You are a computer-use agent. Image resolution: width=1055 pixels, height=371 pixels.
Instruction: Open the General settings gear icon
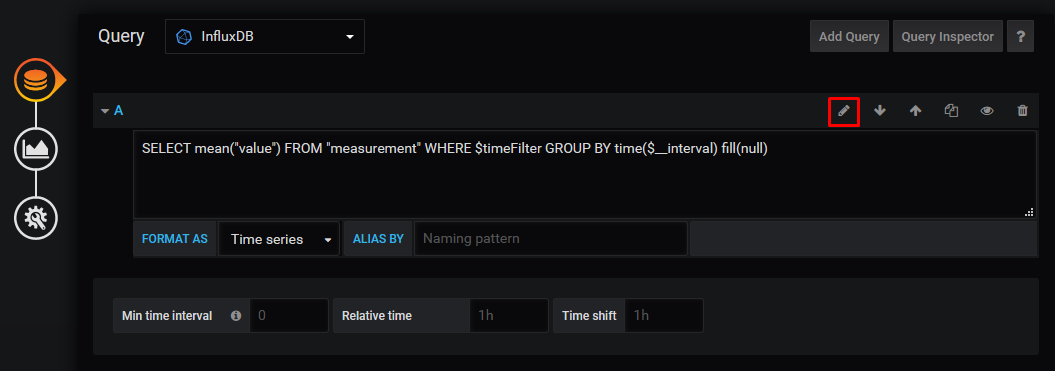pyautogui.click(x=36, y=217)
